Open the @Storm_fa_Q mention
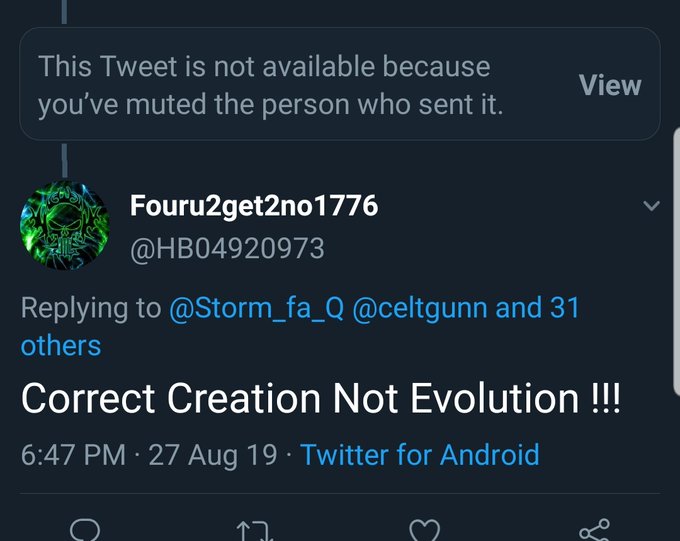 point(255,308)
